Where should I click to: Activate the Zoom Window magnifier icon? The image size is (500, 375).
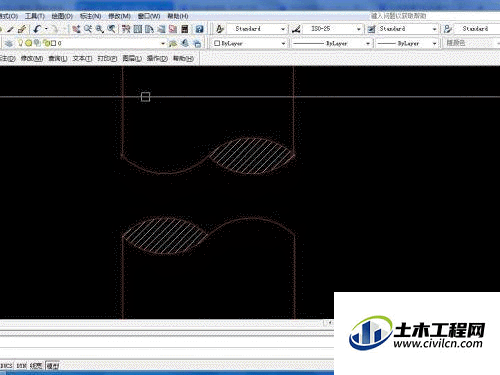(x=100, y=29)
